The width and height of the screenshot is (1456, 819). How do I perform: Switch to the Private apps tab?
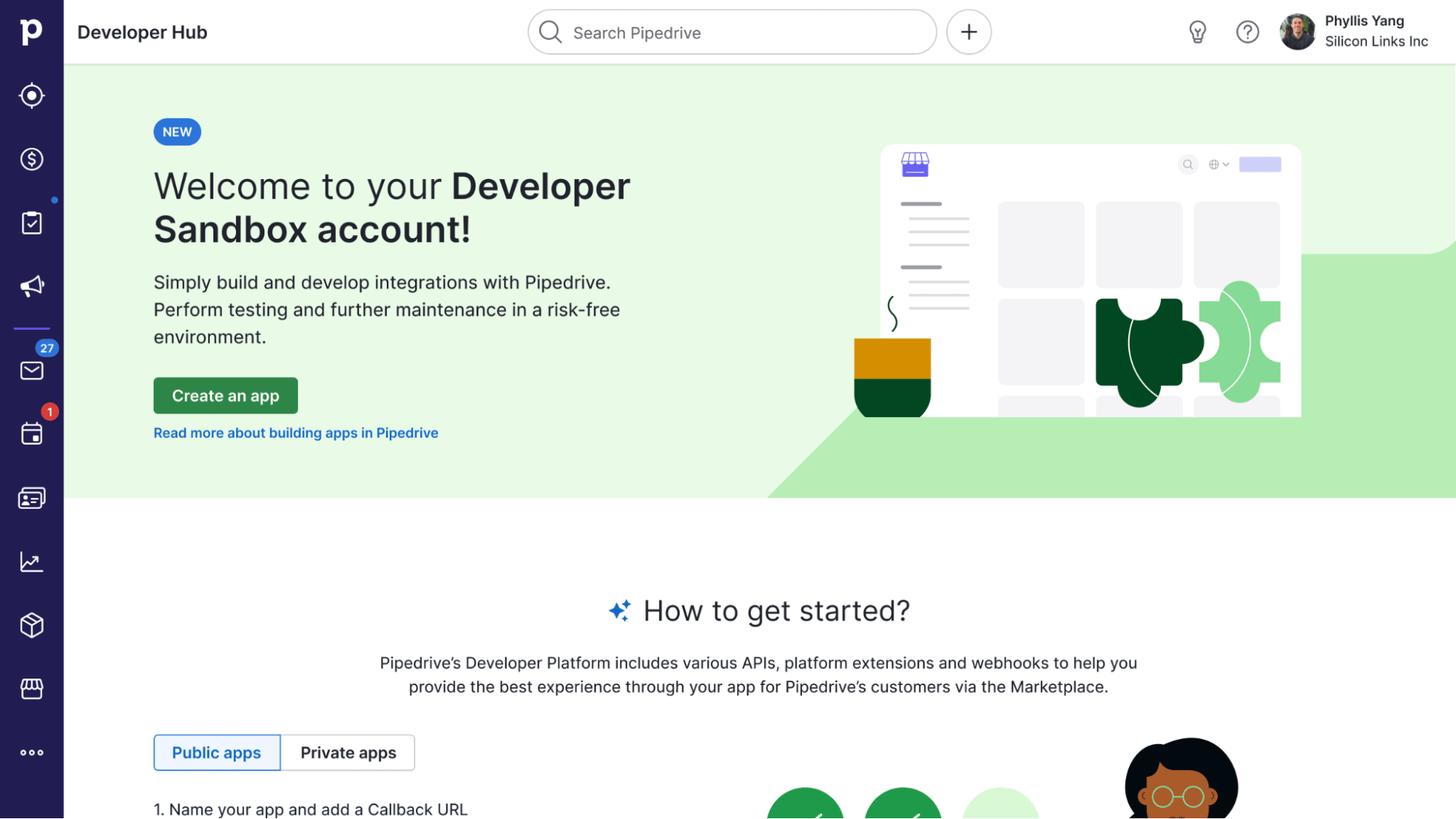[x=348, y=752]
